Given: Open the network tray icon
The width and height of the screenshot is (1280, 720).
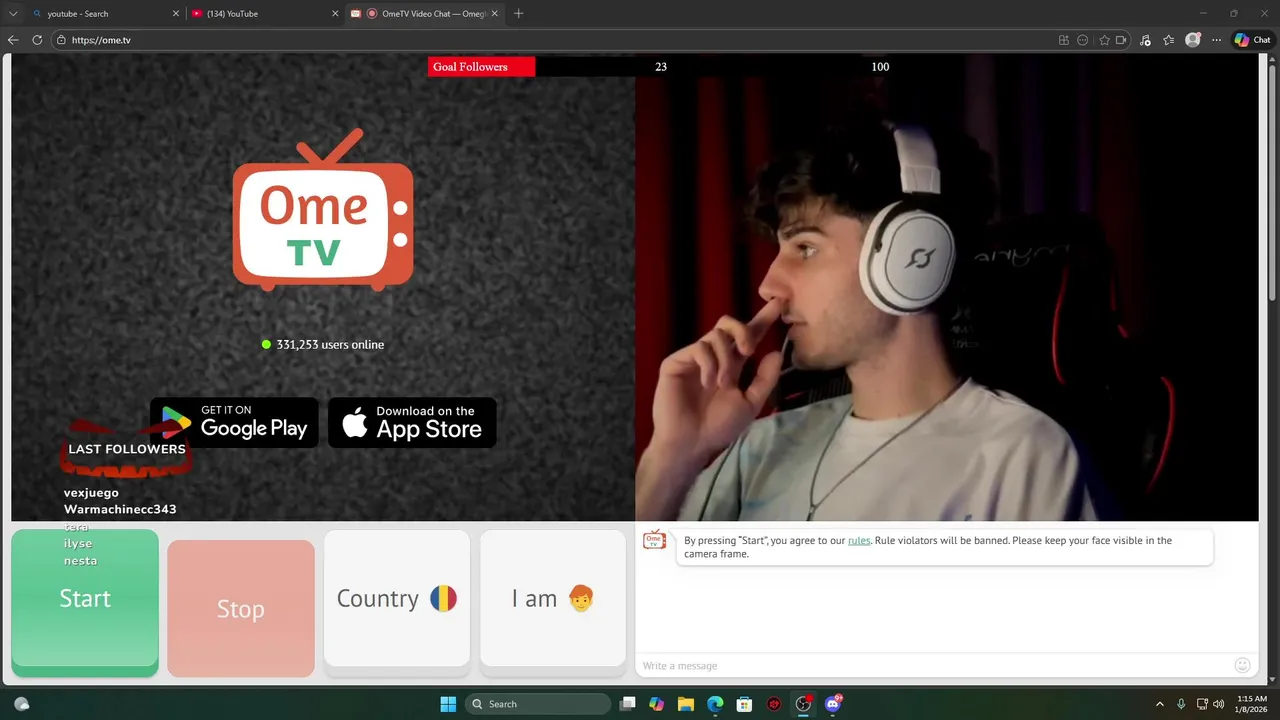Looking at the screenshot, I should click(x=1203, y=704).
